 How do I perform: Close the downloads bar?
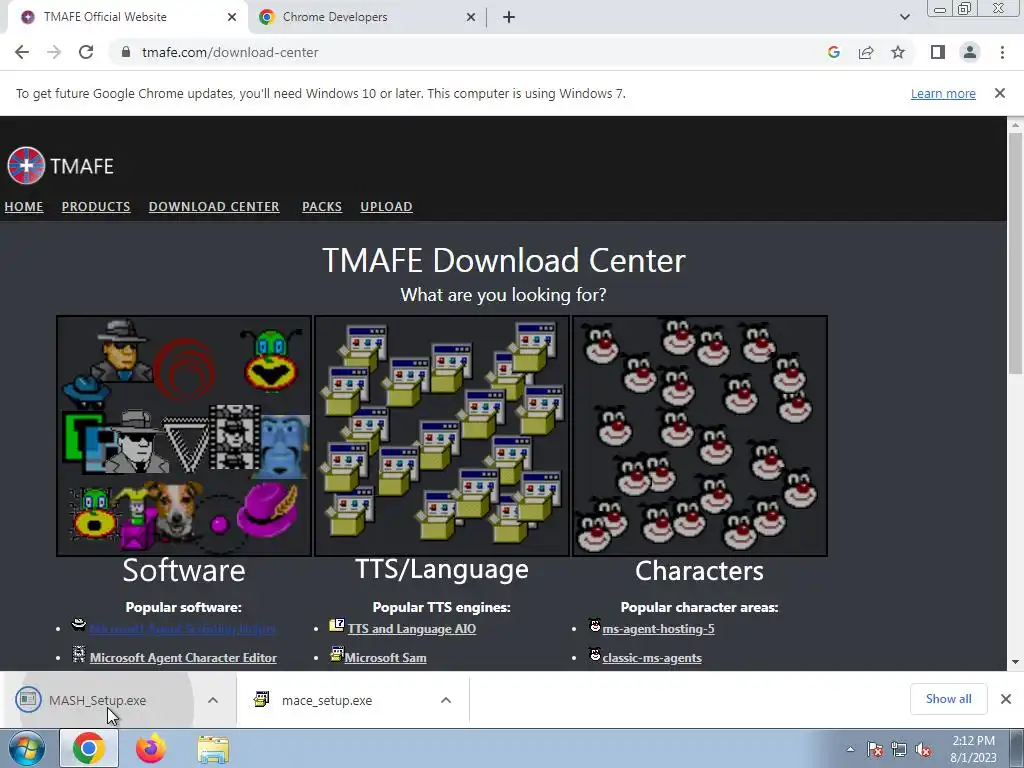coord(1006,699)
